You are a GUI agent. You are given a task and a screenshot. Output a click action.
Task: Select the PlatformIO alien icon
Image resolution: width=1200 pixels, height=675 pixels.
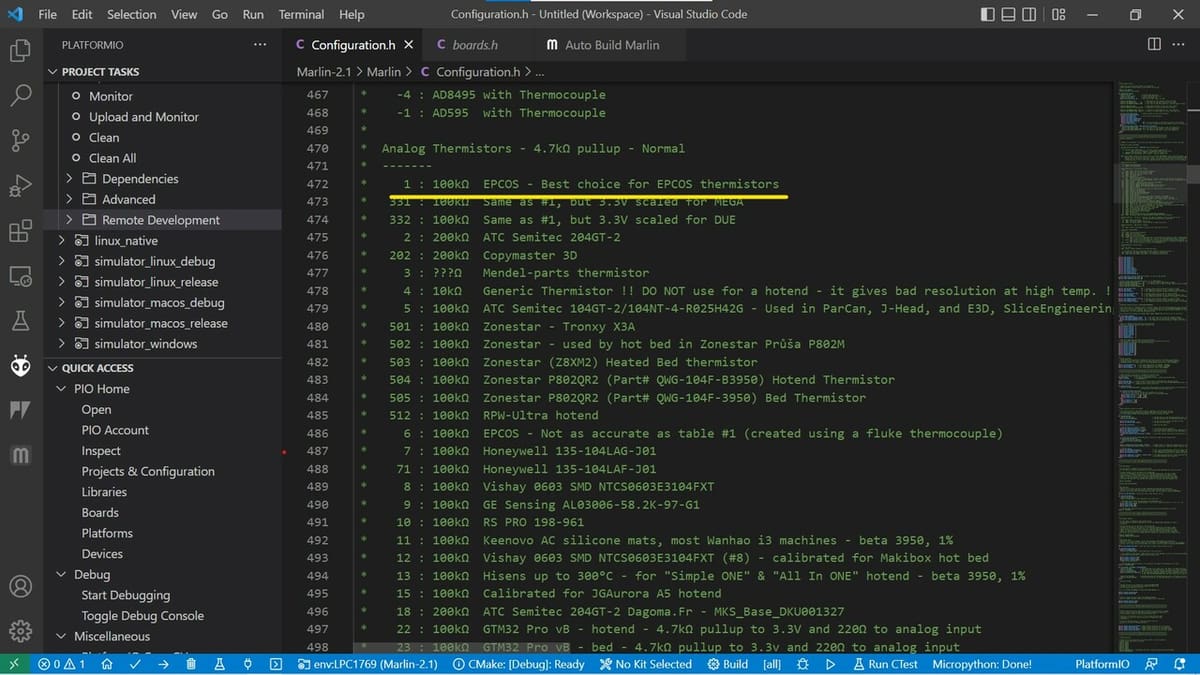20,366
